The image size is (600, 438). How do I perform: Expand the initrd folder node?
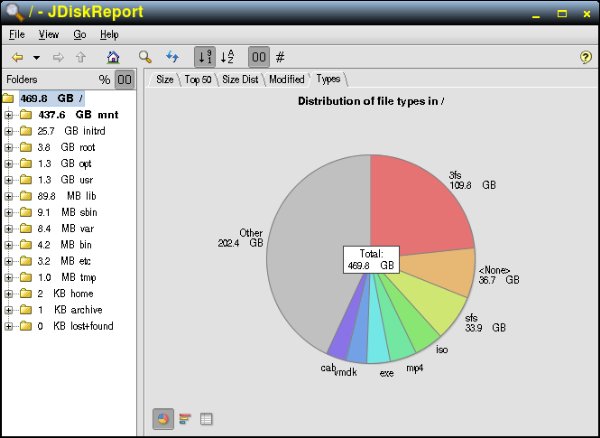point(8,131)
